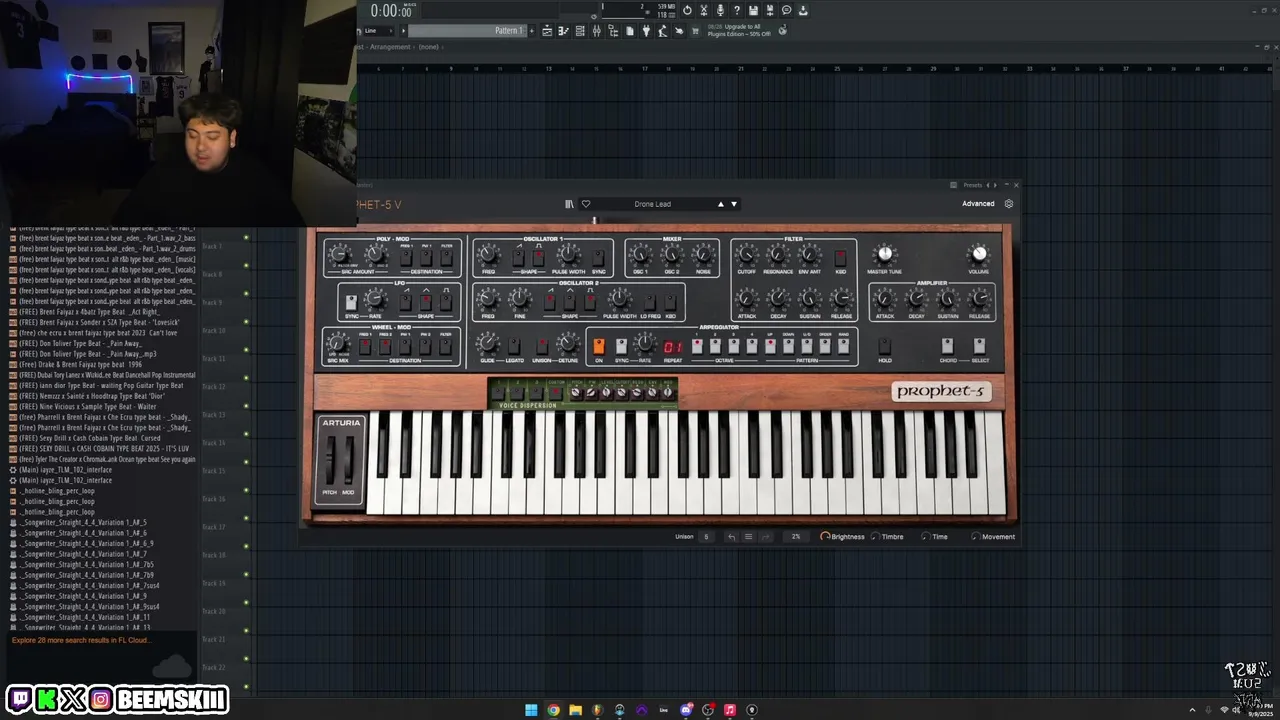Select next preset with down arrow
Screen dimensions: 1280x720
(x=734, y=204)
